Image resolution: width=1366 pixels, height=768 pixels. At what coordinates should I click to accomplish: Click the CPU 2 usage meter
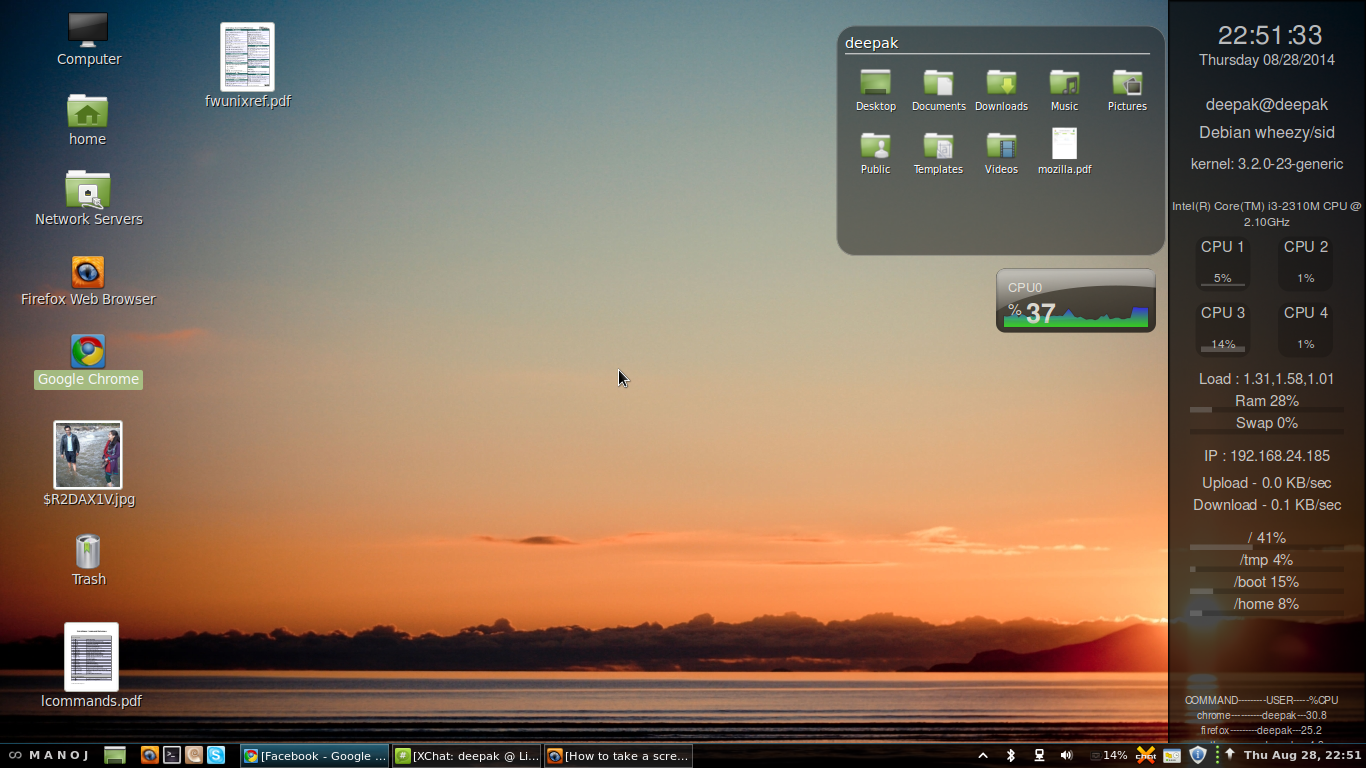point(1306,263)
